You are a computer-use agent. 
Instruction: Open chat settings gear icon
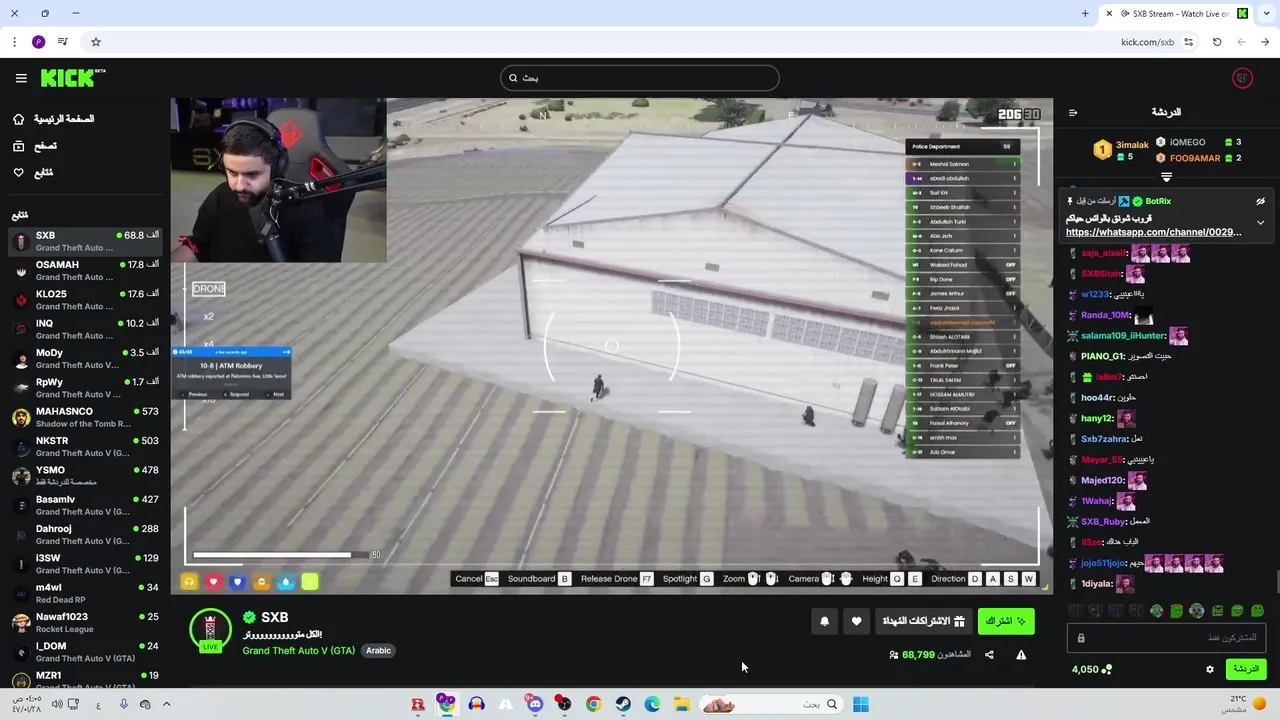coord(1209,669)
